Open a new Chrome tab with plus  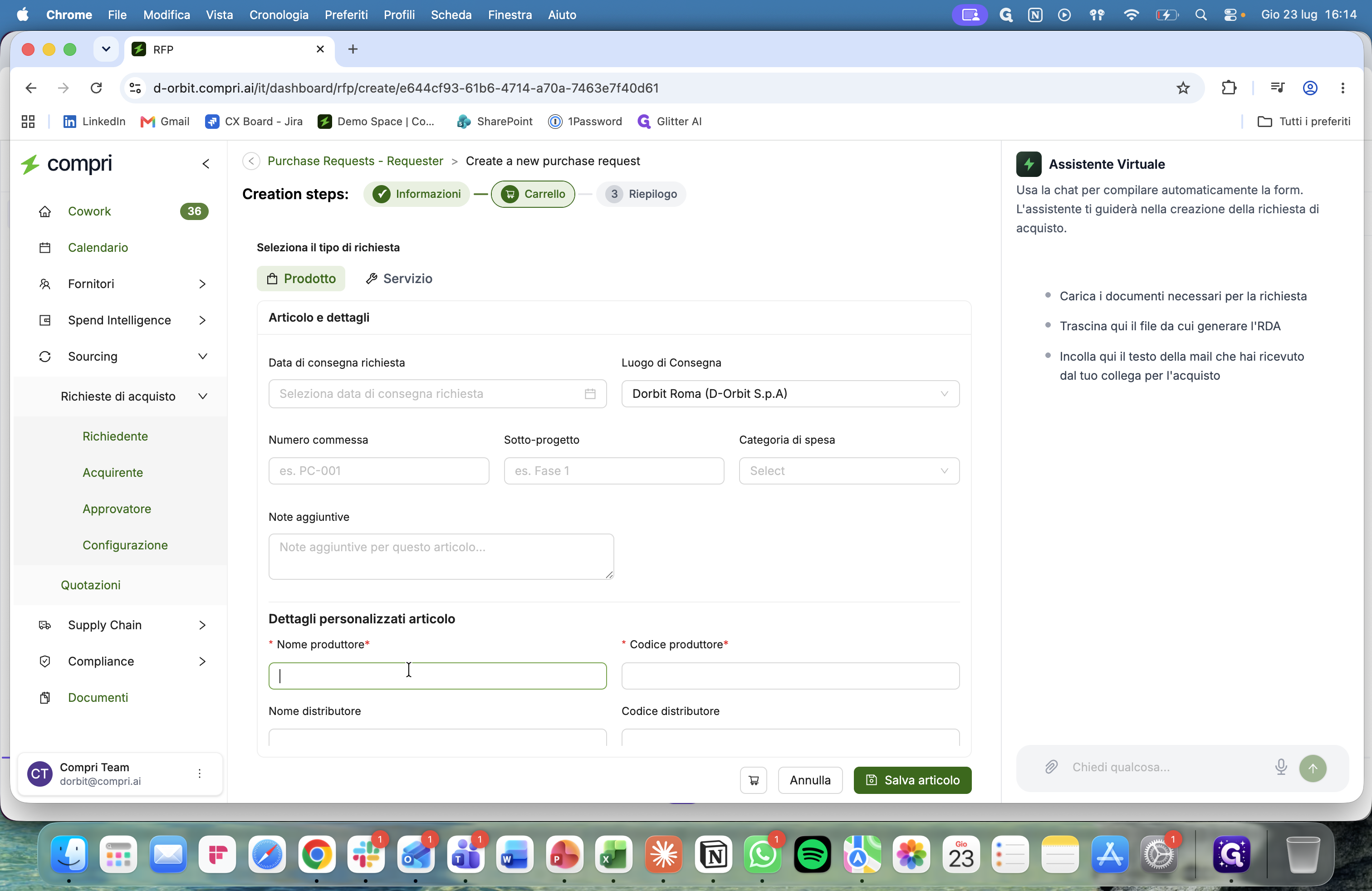point(353,49)
